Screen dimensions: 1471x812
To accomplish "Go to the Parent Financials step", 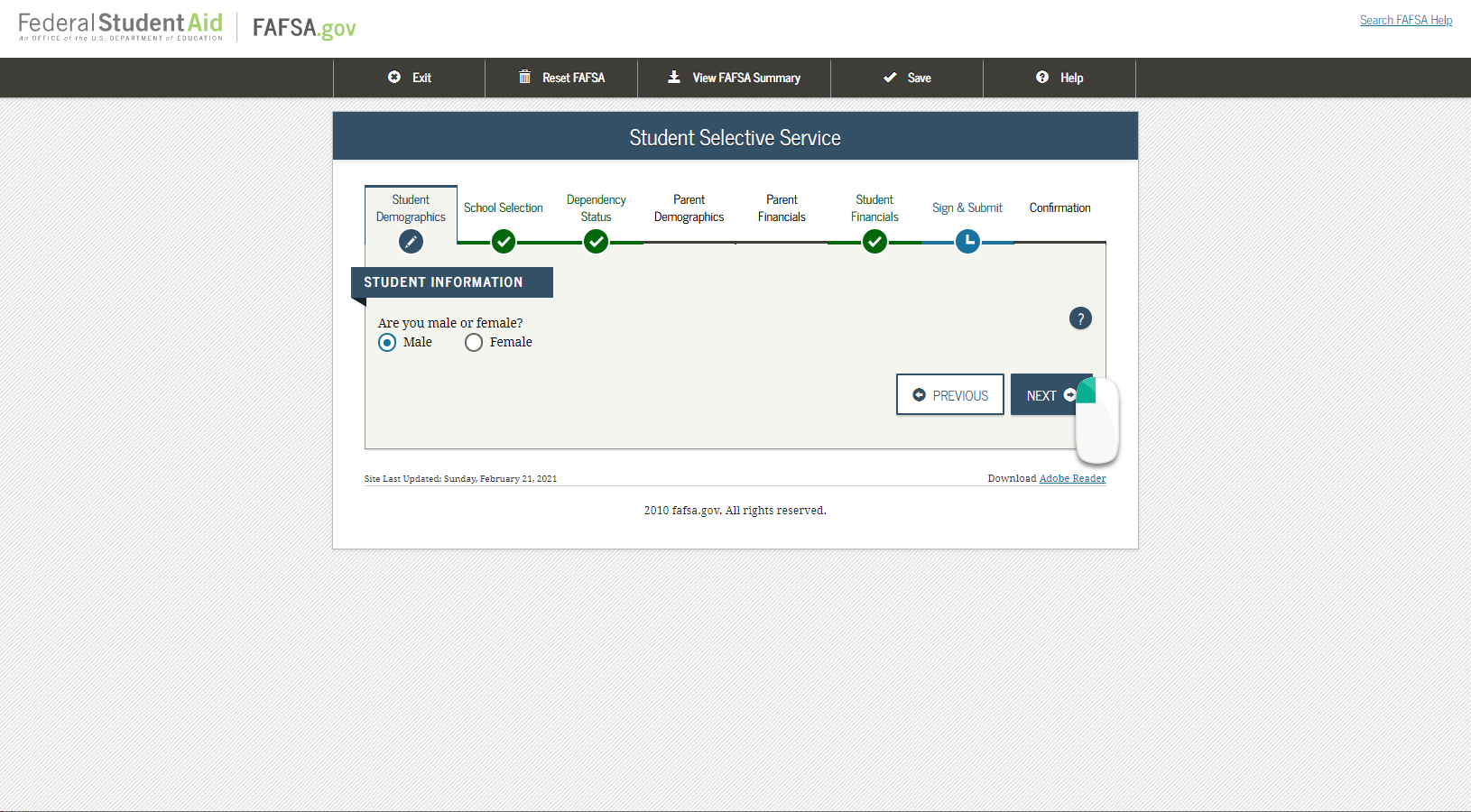I will 782,208.
